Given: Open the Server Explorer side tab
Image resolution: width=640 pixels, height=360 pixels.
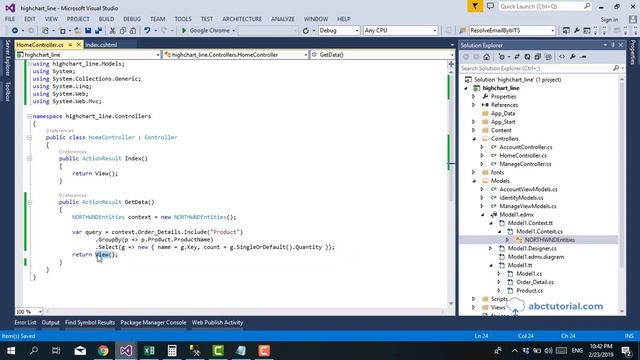Looking at the screenshot, I should click(7, 58).
